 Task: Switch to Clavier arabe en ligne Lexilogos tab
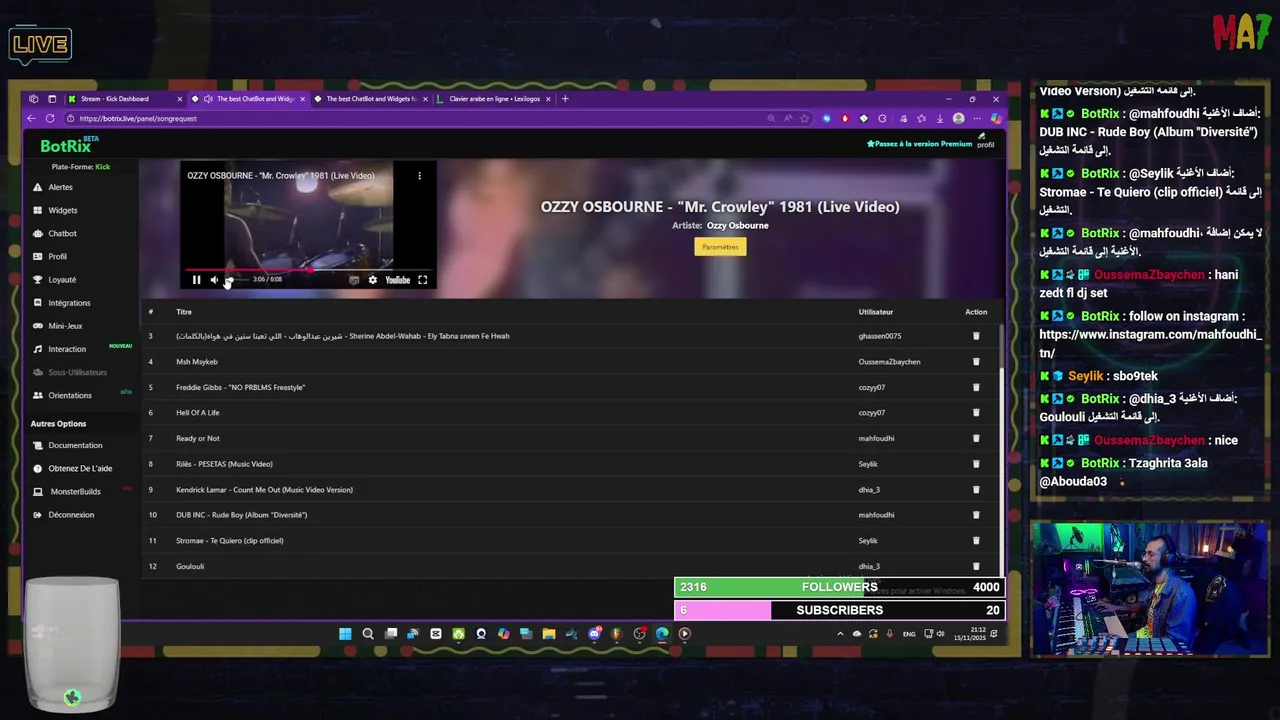click(494, 99)
